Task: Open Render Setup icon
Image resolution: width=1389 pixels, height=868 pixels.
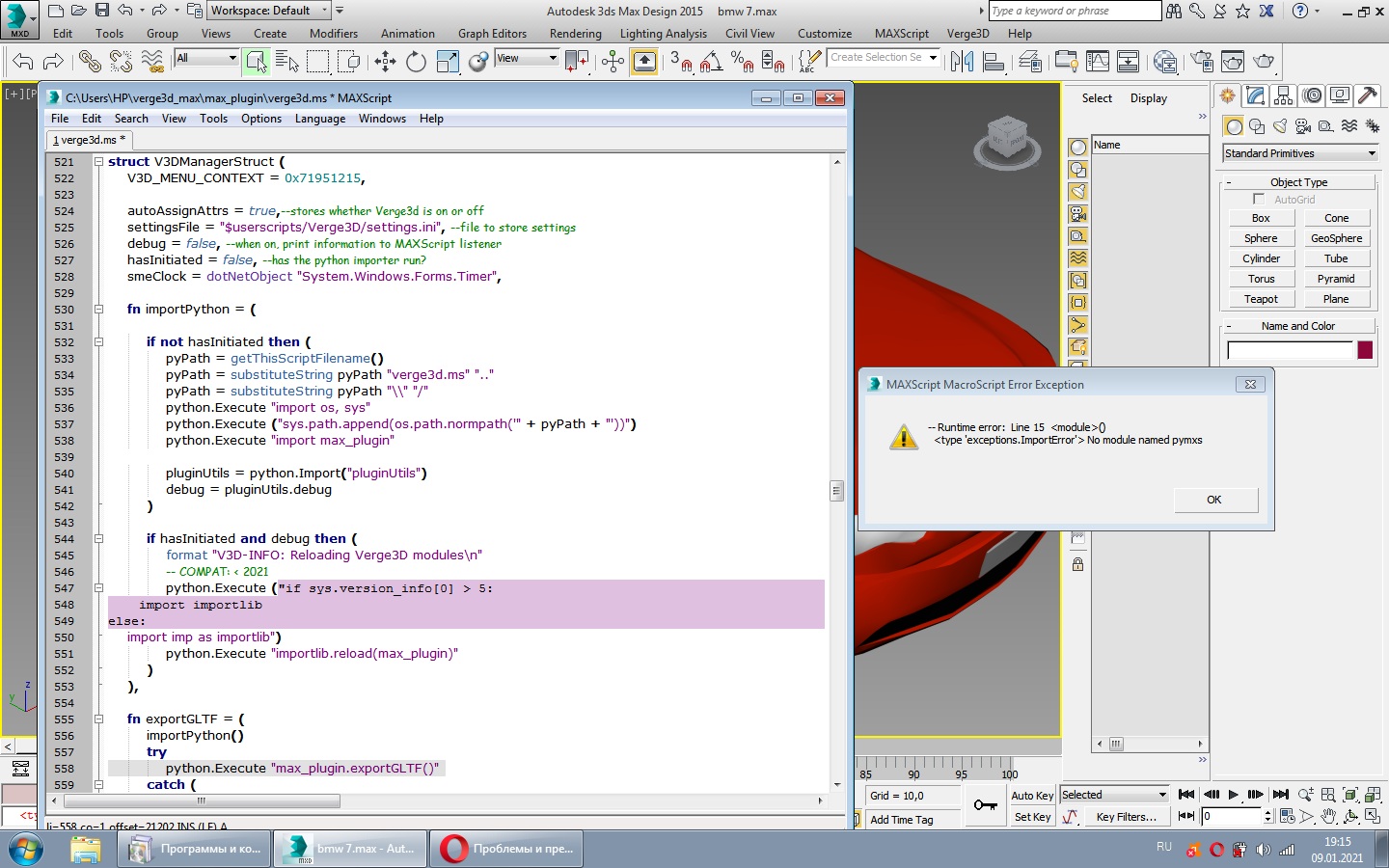Action: coord(1202,62)
